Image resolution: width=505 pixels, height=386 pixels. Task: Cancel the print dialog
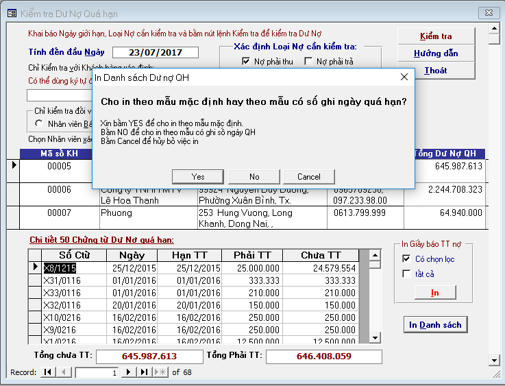[309, 177]
